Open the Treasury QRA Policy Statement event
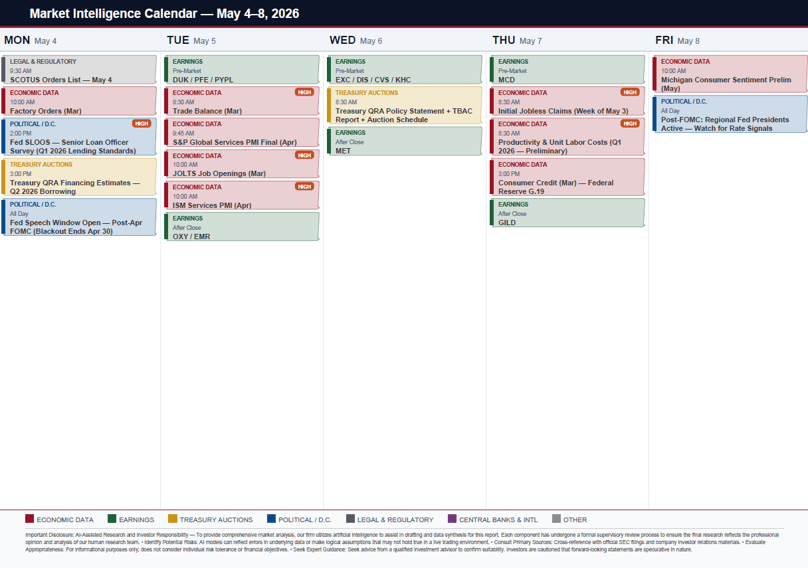The height and width of the screenshot is (568, 808). [405, 105]
